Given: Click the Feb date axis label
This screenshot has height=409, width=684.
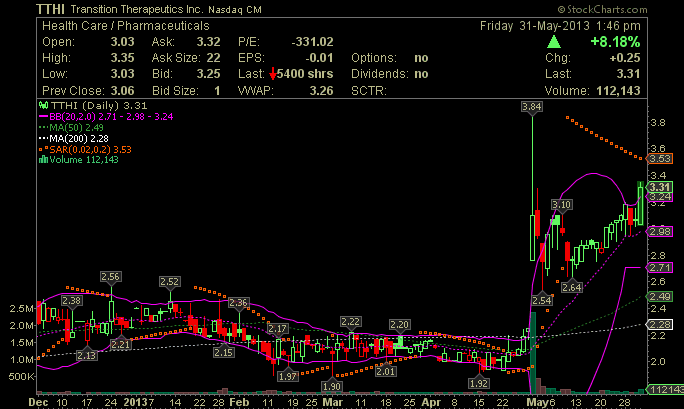Looking at the screenshot, I should pyautogui.click(x=239, y=402).
